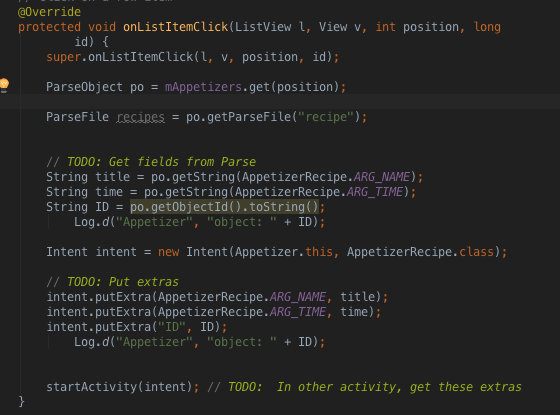Click the TODO: Get fields from Parse comment
This screenshot has width=560, height=415.
coord(151,162)
